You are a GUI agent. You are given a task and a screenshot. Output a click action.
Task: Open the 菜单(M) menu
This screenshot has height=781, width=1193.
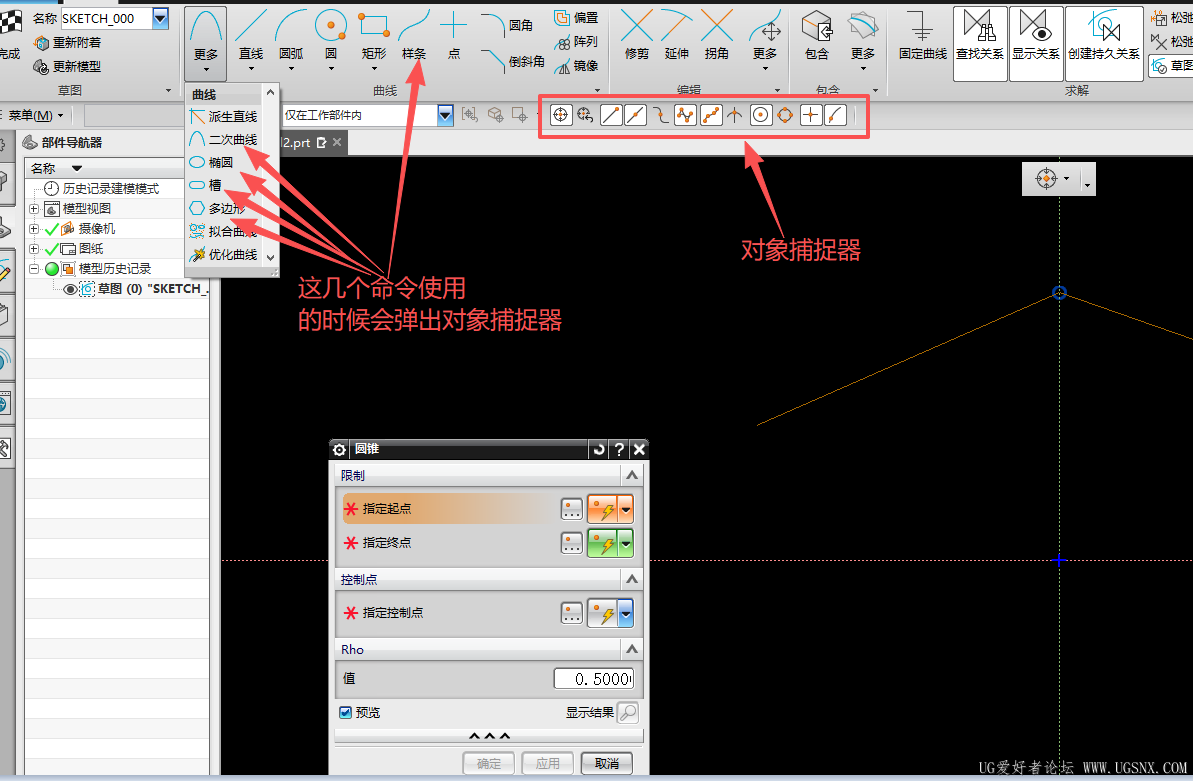coord(35,116)
